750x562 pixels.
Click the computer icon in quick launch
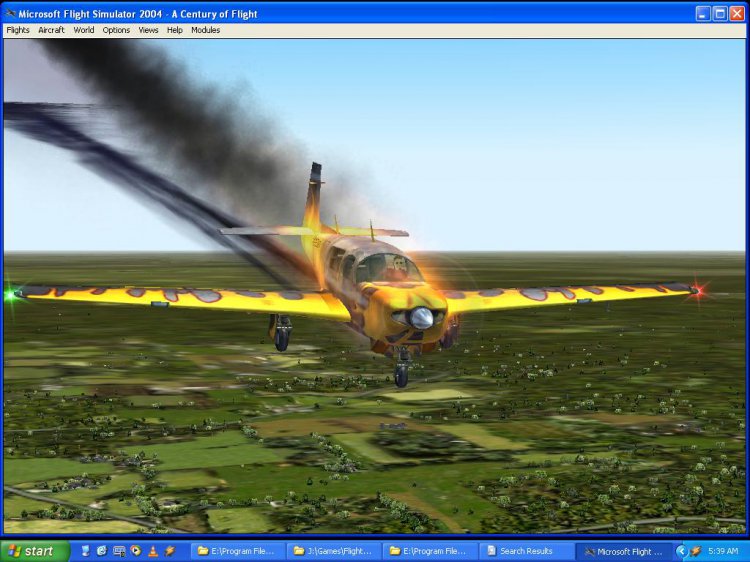(x=119, y=551)
